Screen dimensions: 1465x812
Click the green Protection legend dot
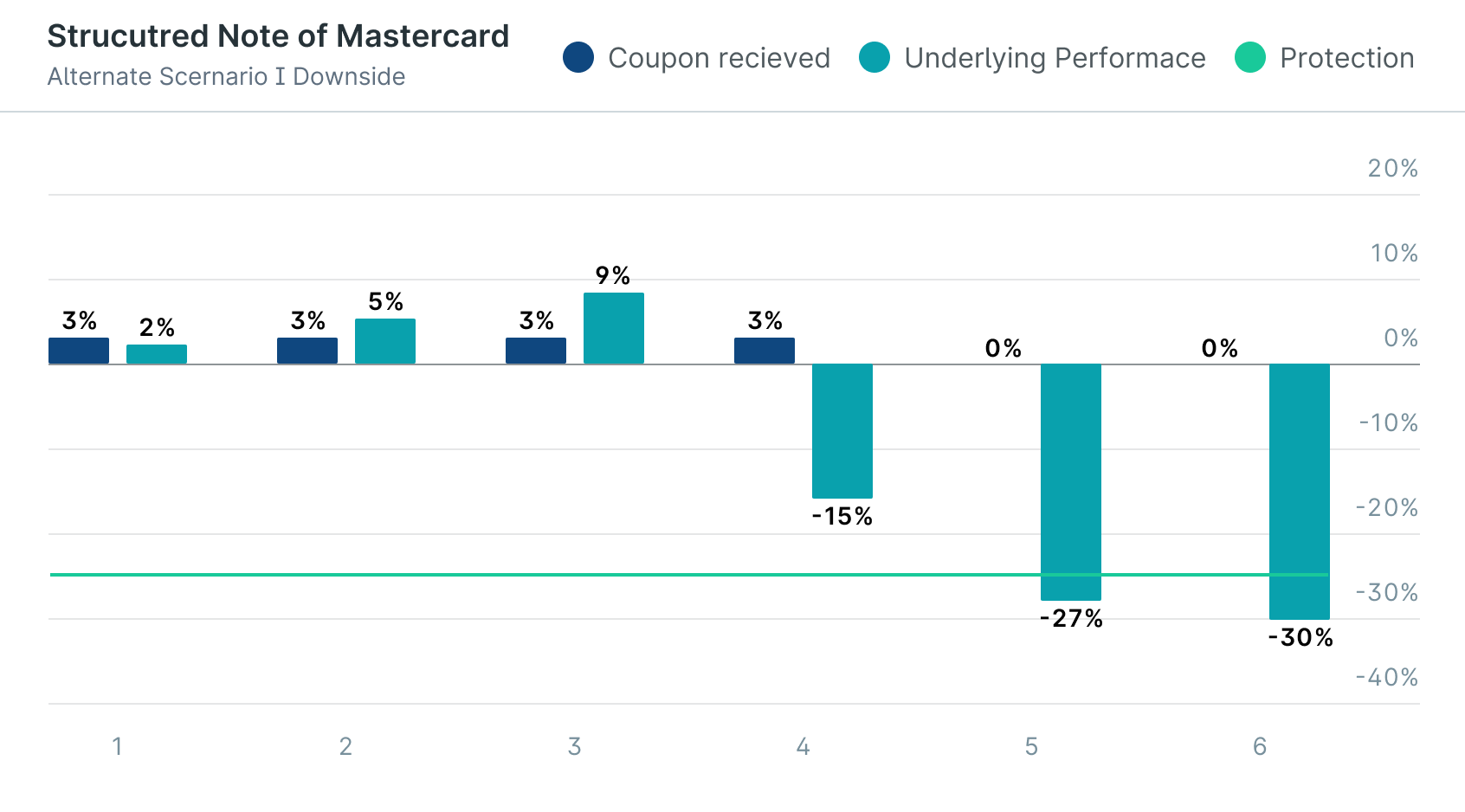click(x=1250, y=58)
